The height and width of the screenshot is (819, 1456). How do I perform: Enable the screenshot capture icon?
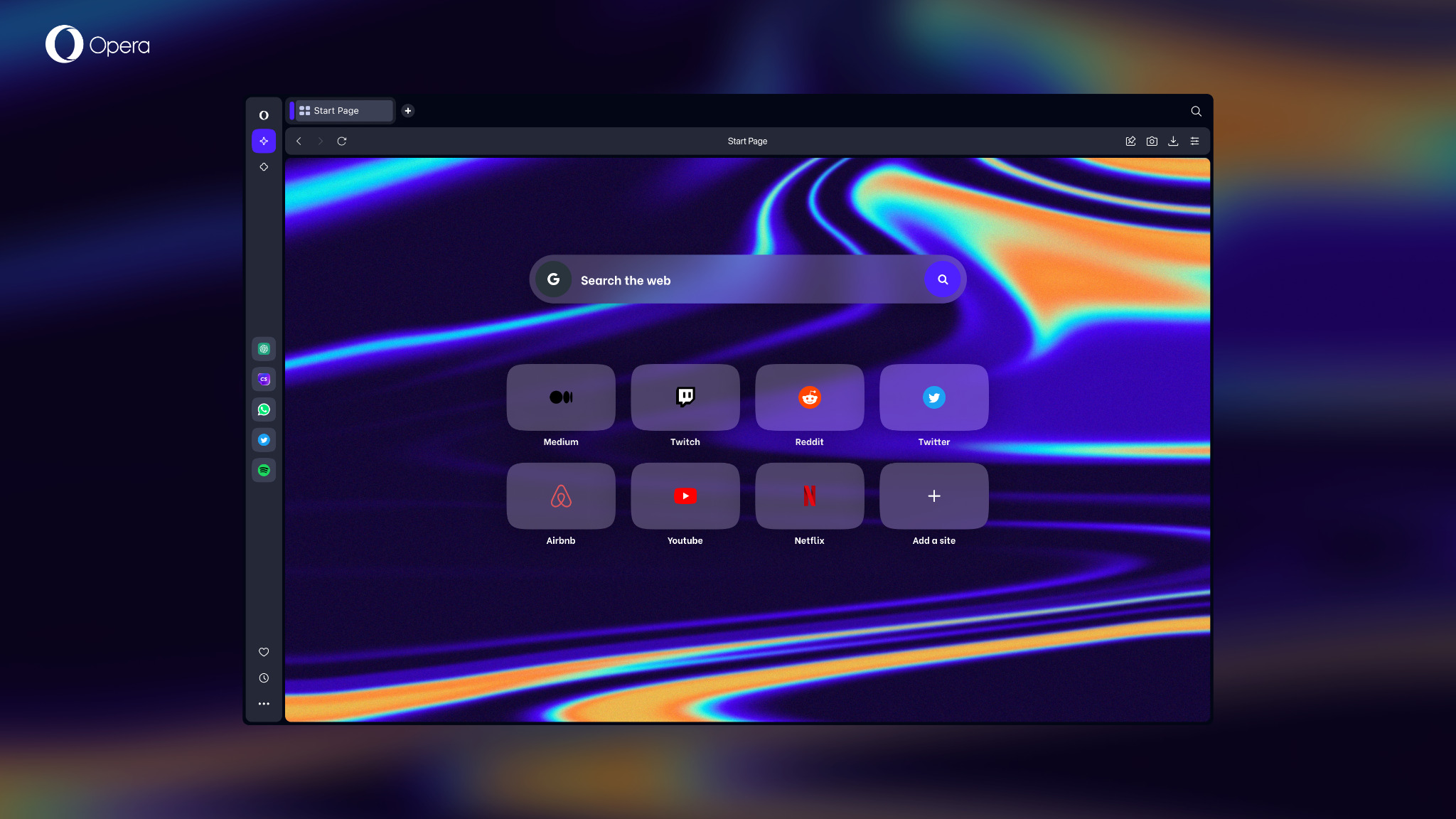click(x=1152, y=141)
